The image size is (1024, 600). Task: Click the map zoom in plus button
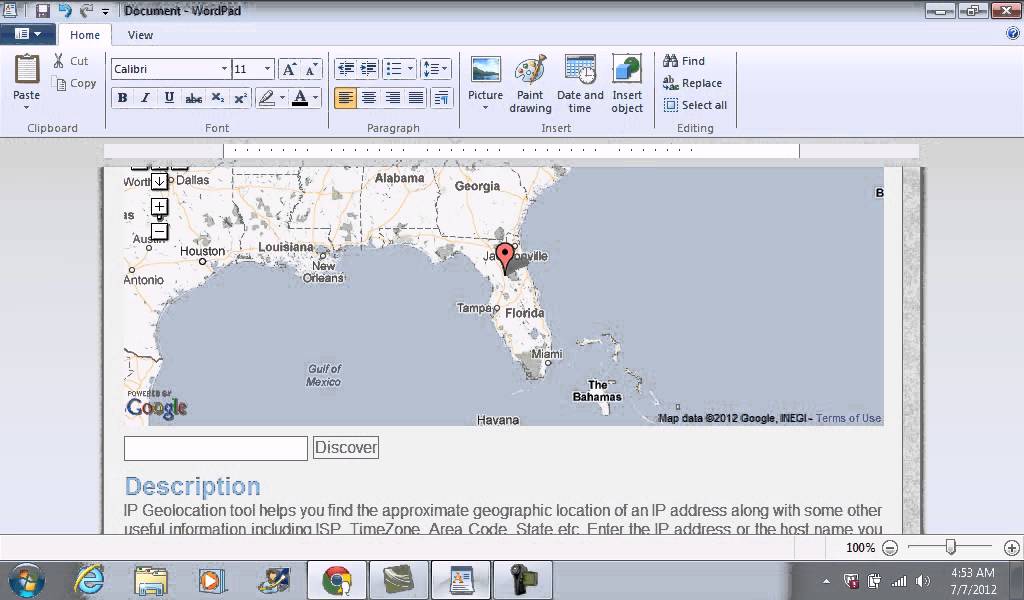[x=159, y=207]
